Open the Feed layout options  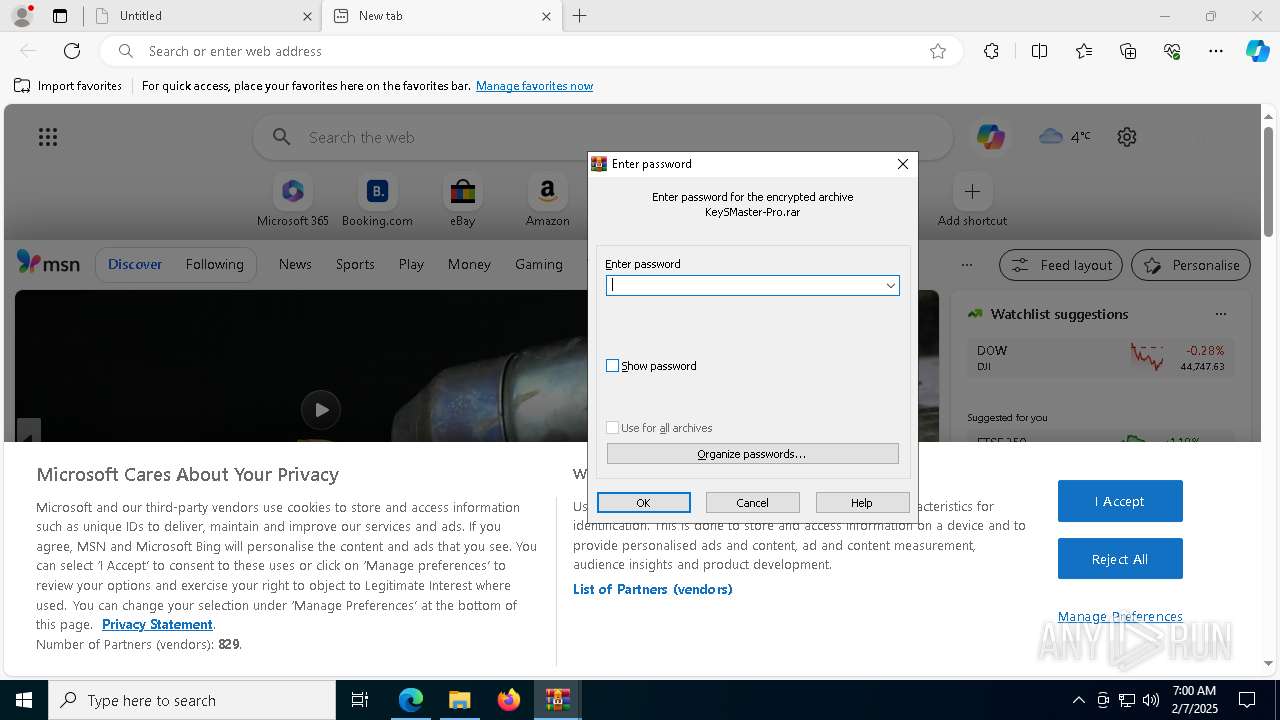coord(1061,265)
